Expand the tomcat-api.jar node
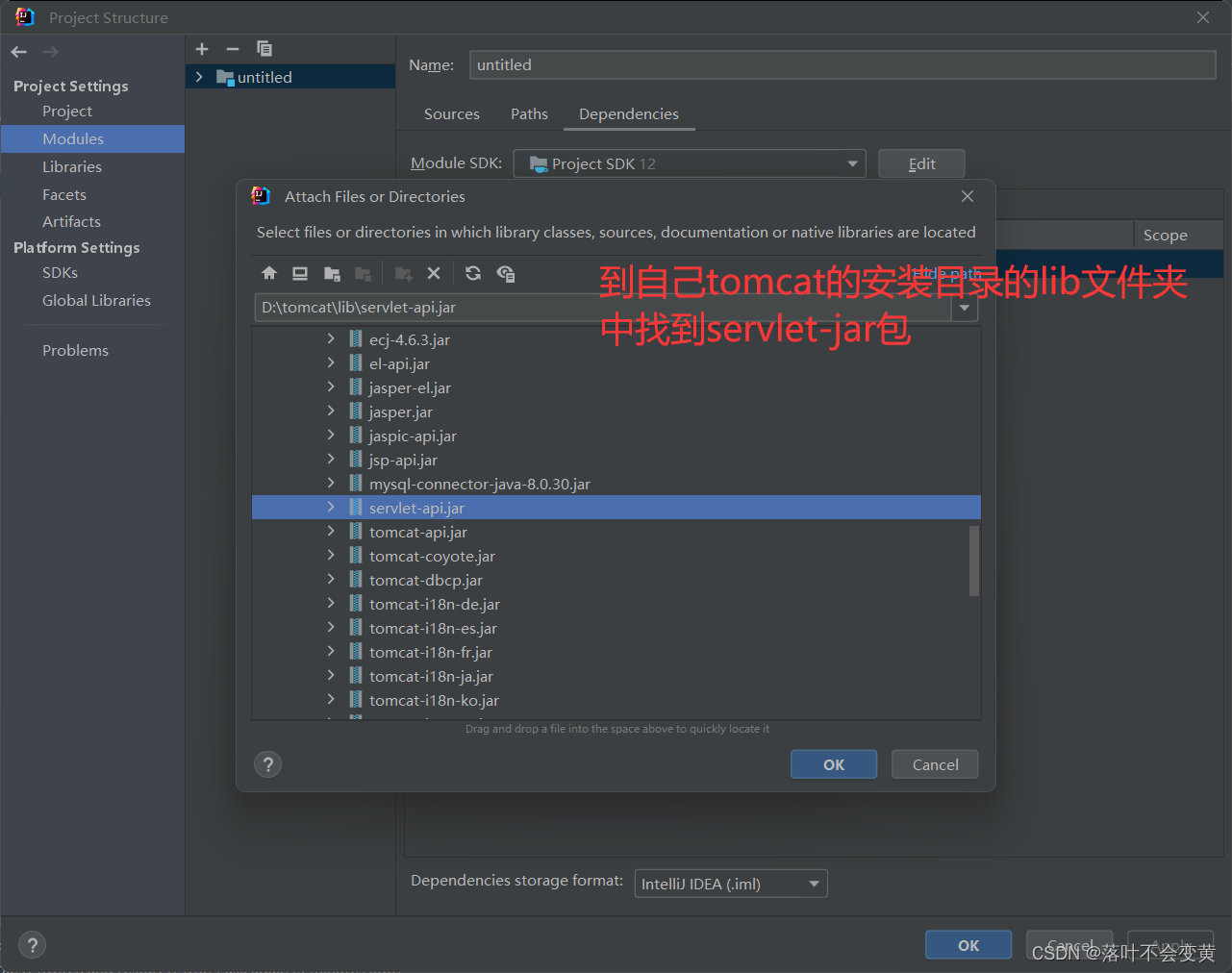The height and width of the screenshot is (973, 1232). 331,531
